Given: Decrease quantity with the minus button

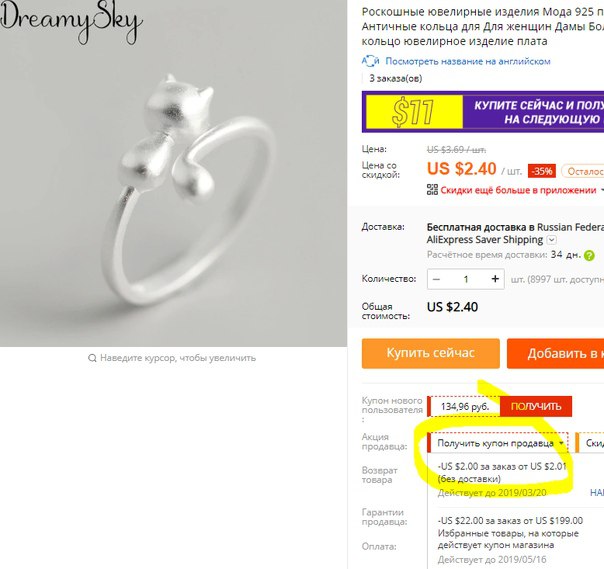Looking at the screenshot, I should [436, 279].
